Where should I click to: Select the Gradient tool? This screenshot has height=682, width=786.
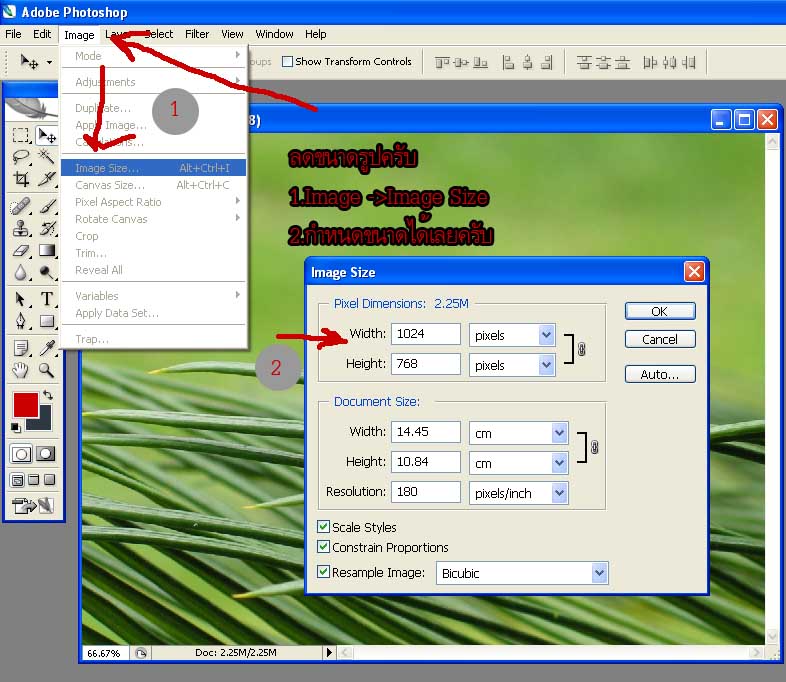click(47, 250)
